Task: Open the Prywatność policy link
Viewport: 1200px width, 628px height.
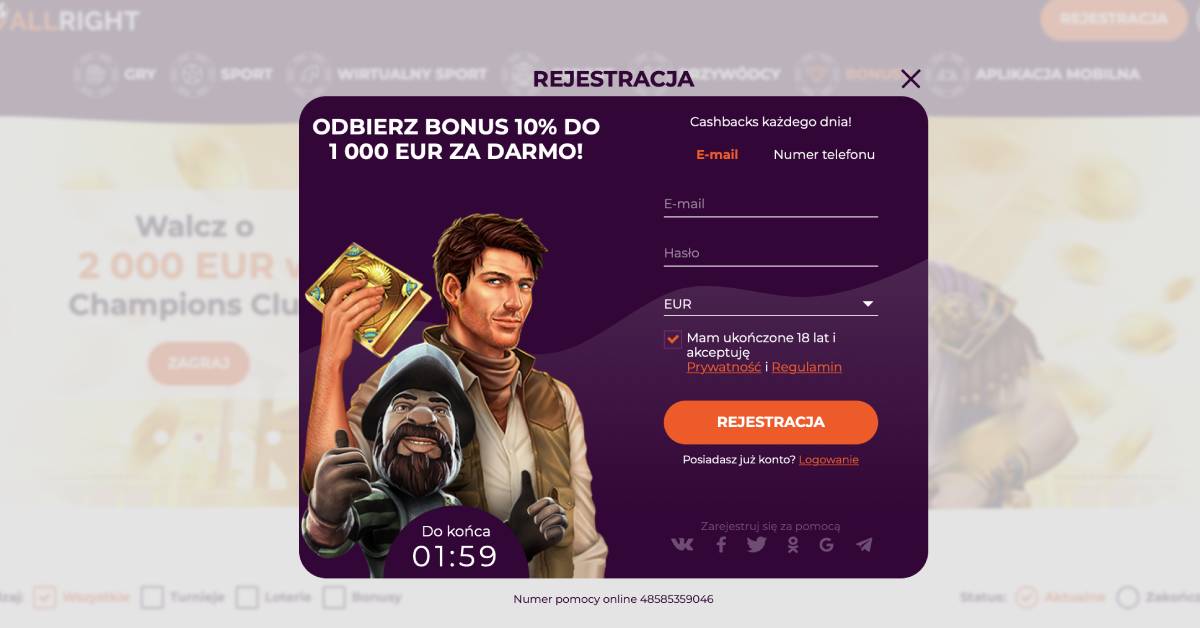Action: [723, 367]
